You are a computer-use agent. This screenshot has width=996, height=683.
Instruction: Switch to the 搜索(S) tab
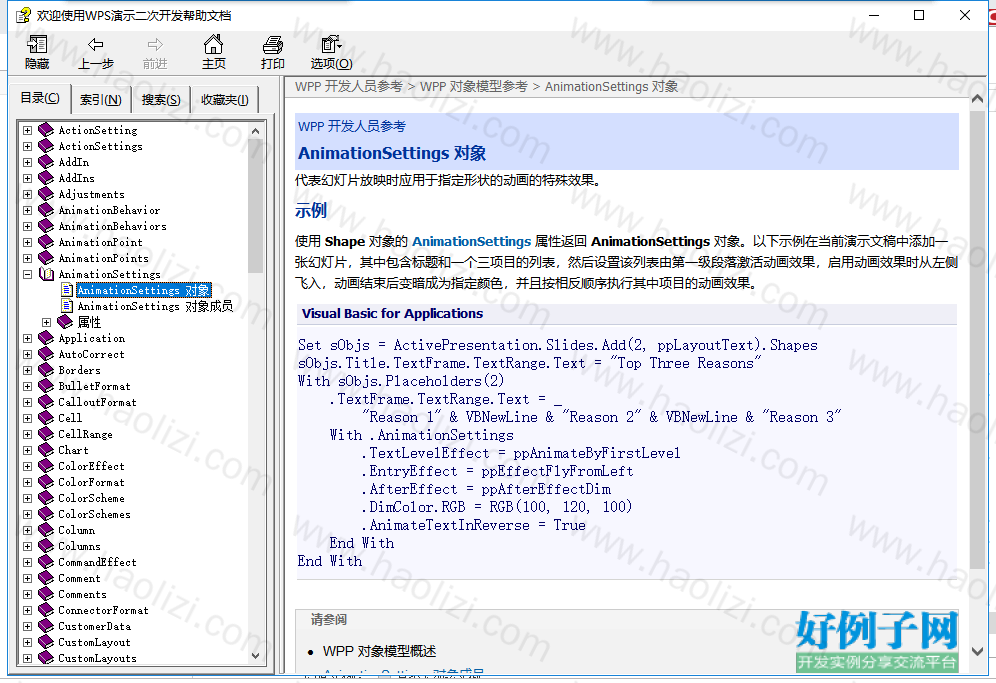[x=161, y=100]
